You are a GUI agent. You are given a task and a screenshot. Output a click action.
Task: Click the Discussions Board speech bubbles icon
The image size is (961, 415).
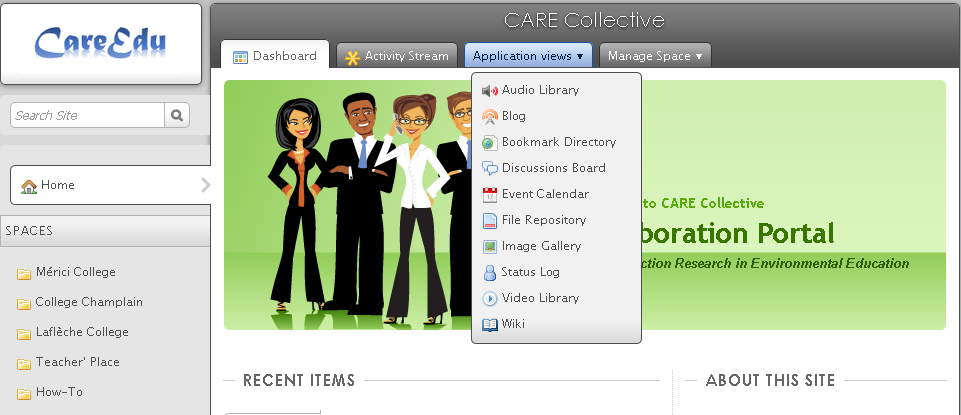click(x=489, y=169)
